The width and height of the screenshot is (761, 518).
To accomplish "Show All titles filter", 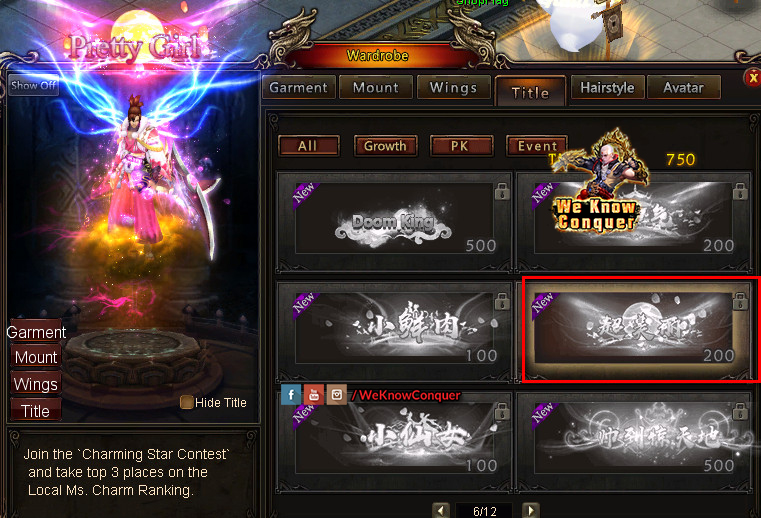I will point(309,146).
